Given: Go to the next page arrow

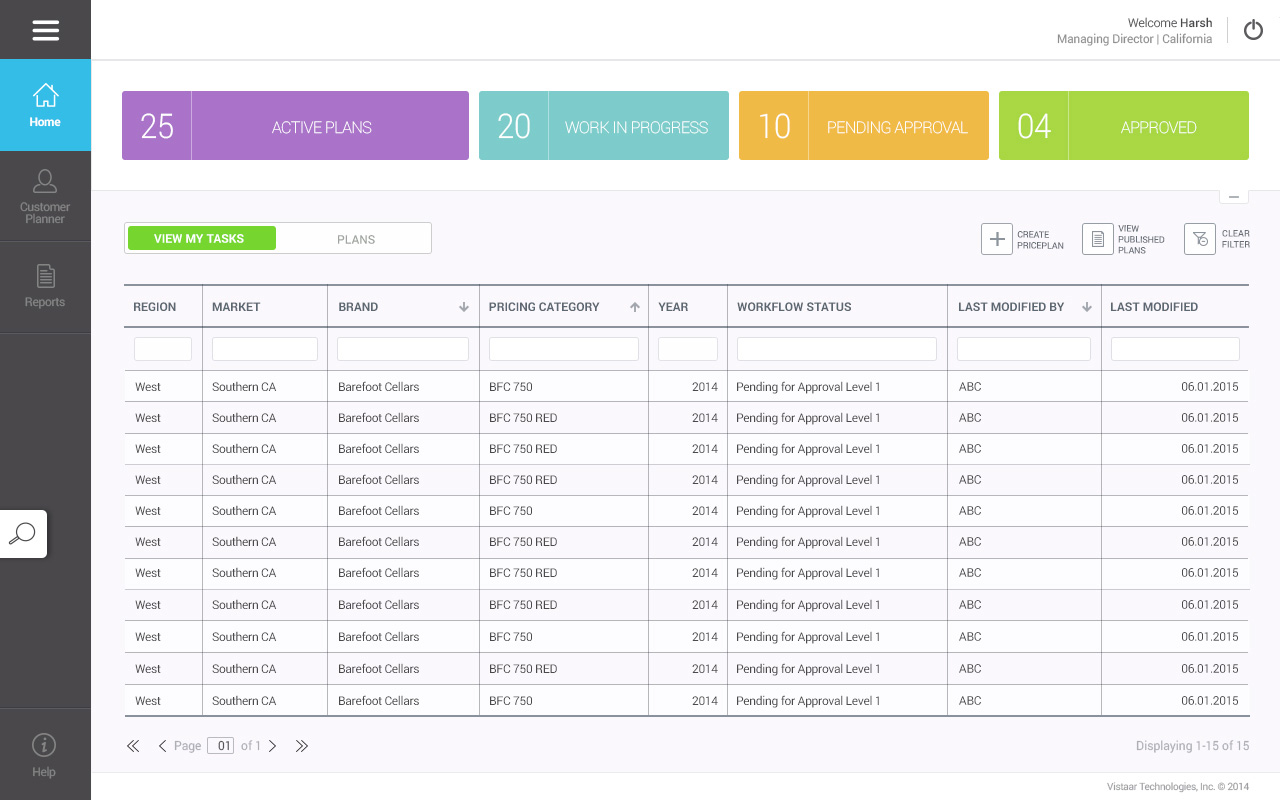Looking at the screenshot, I should point(272,746).
